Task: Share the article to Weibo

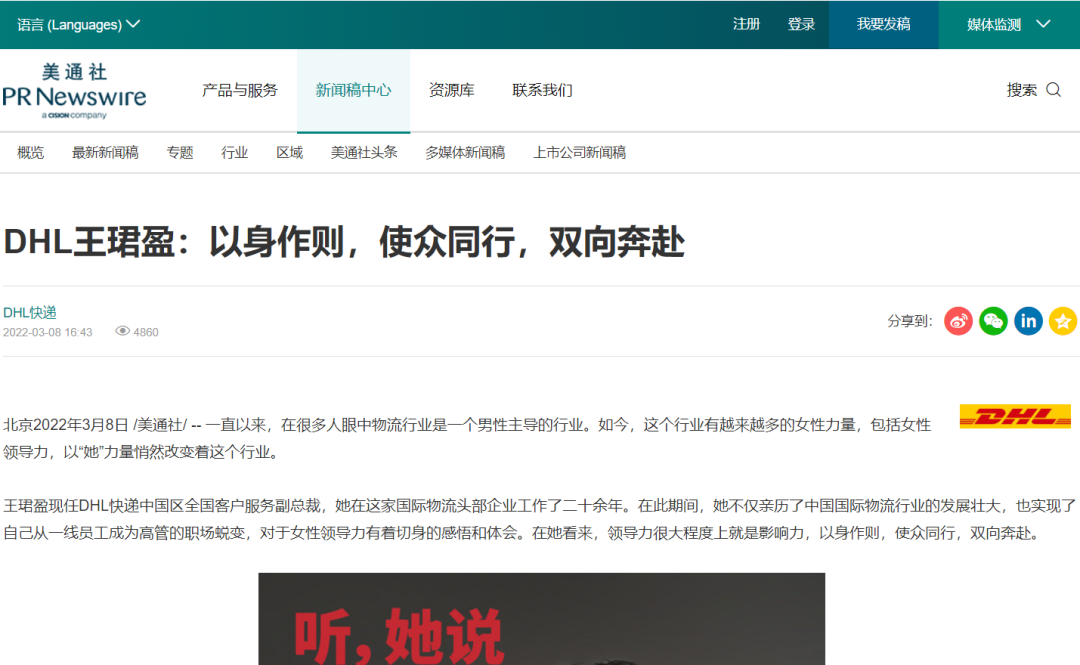Action: click(957, 321)
